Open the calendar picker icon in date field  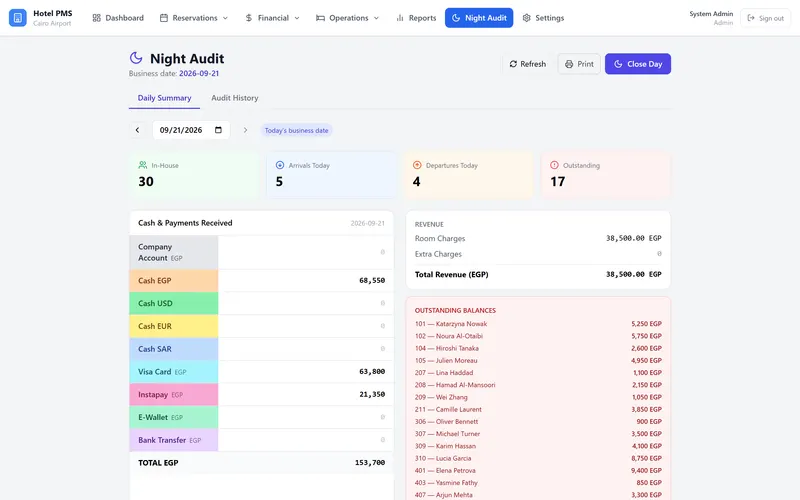click(x=218, y=130)
